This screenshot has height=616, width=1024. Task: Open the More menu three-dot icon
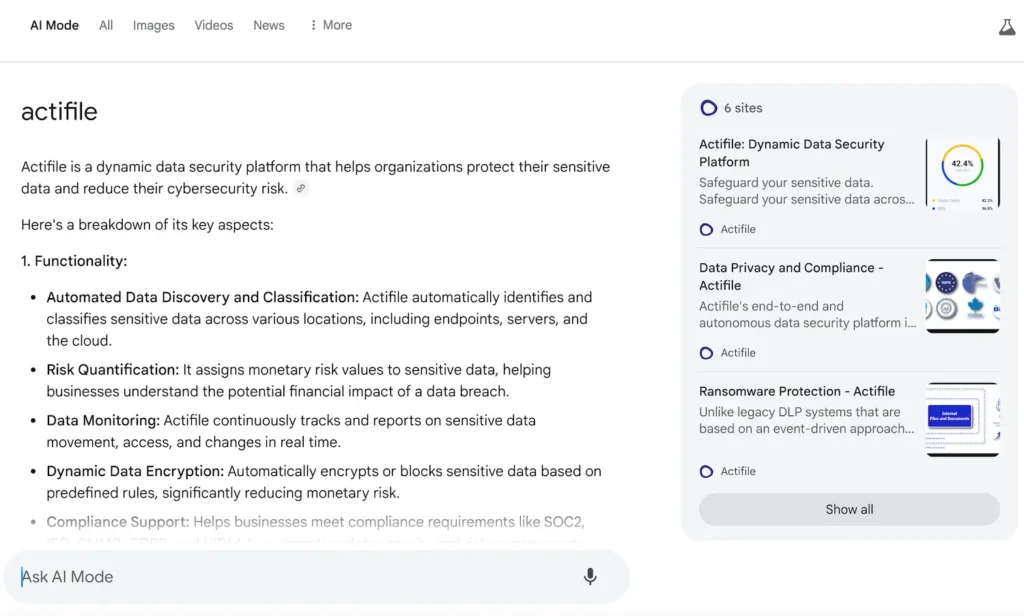pyautogui.click(x=313, y=25)
